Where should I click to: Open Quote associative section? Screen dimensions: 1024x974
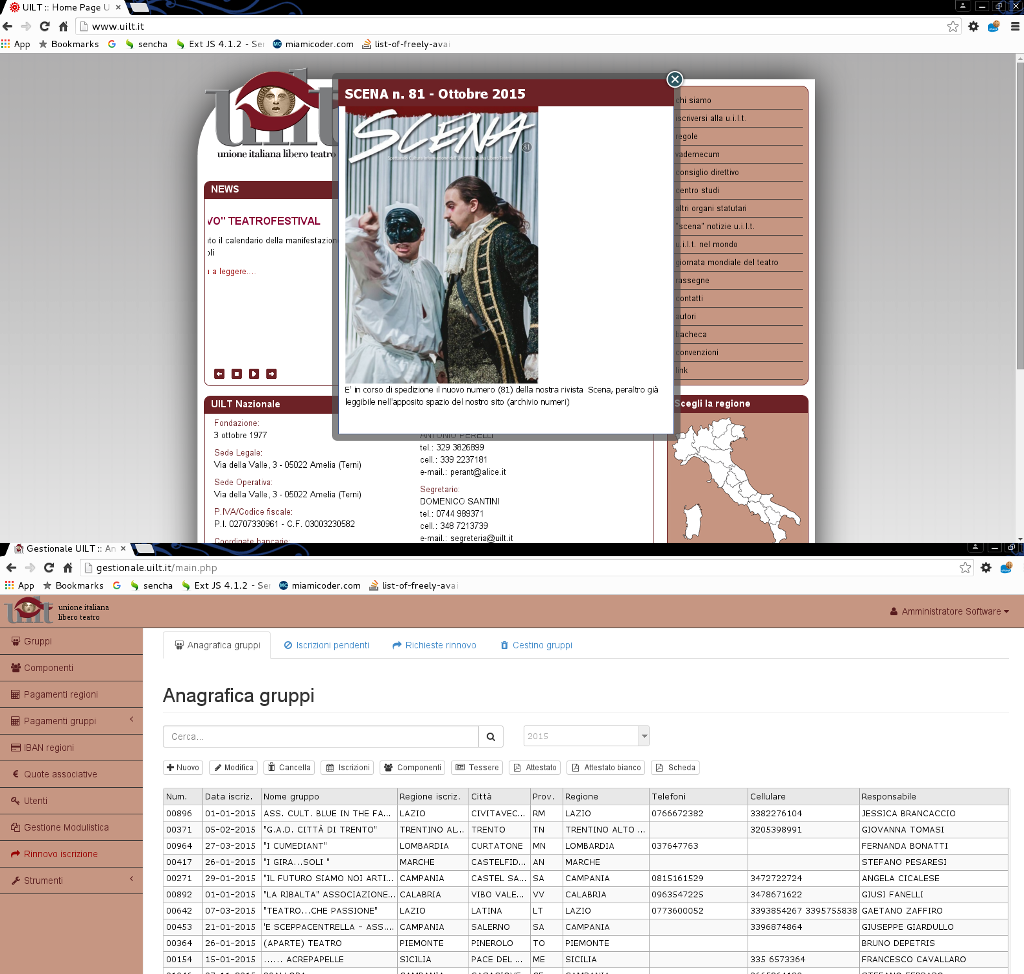pyautogui.click(x=71, y=774)
